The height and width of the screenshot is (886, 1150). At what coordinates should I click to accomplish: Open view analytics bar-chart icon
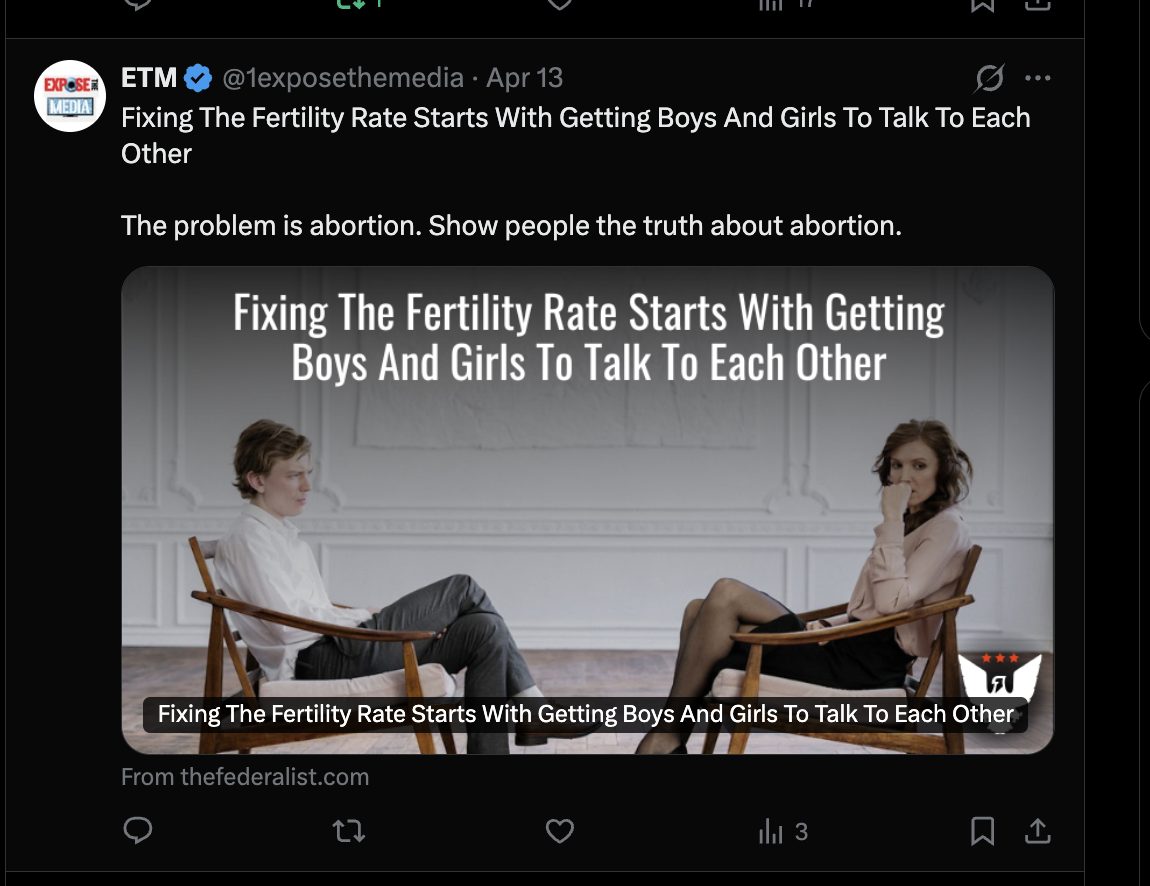click(771, 831)
